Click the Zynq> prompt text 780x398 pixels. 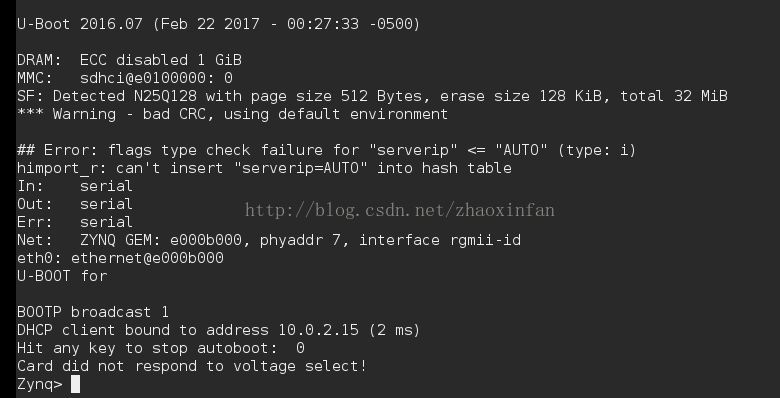[40, 384]
